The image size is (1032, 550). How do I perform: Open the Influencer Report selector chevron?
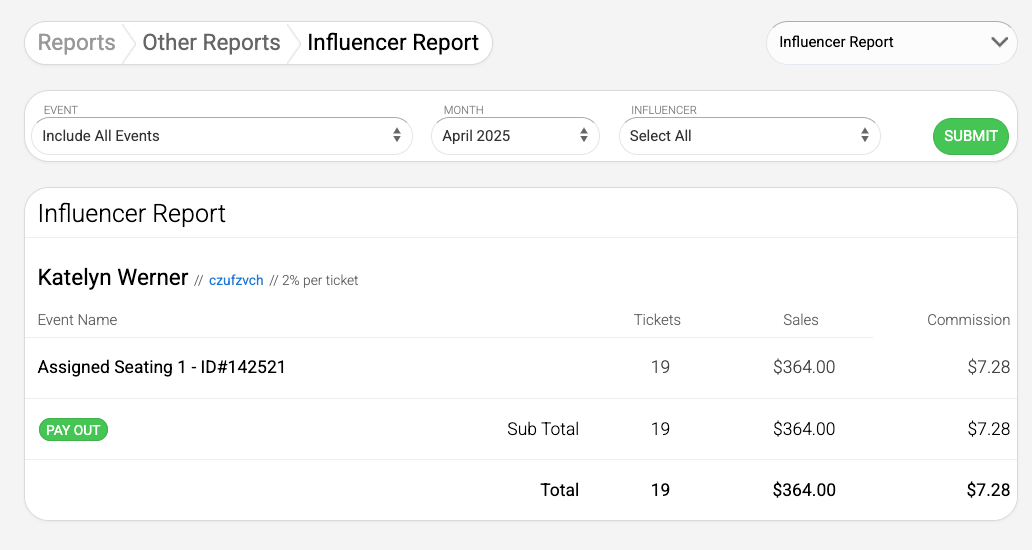(999, 42)
